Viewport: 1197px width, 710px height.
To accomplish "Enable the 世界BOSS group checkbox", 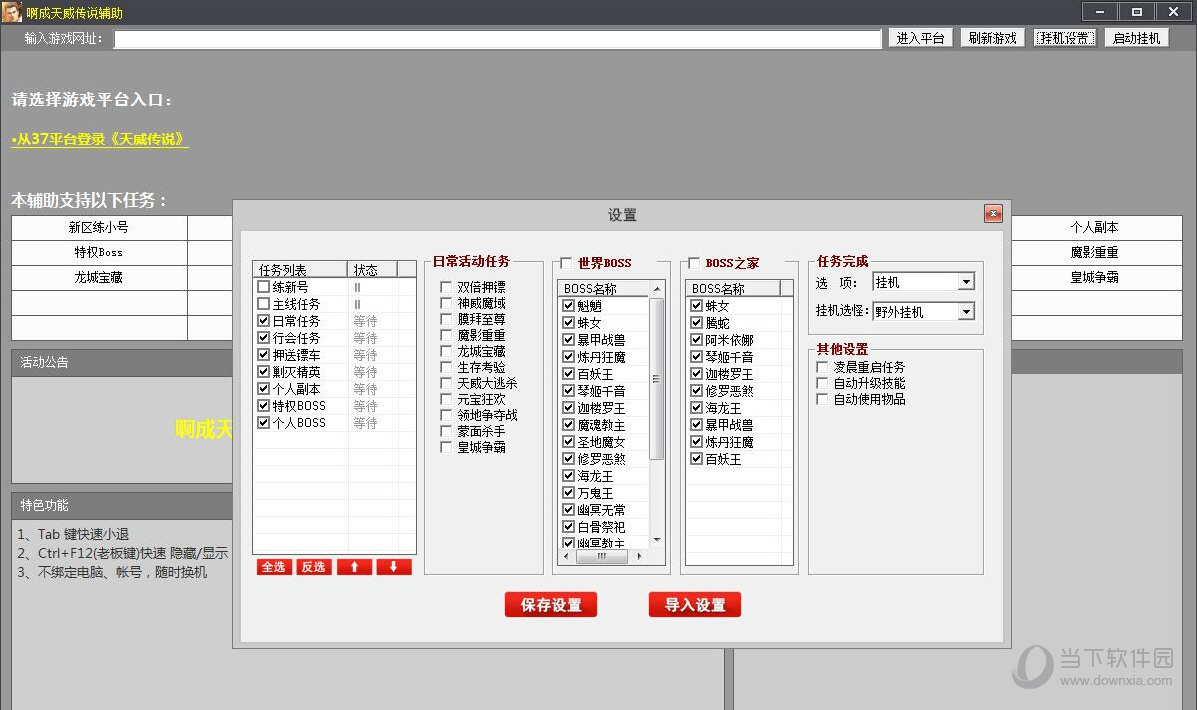I will (566, 263).
